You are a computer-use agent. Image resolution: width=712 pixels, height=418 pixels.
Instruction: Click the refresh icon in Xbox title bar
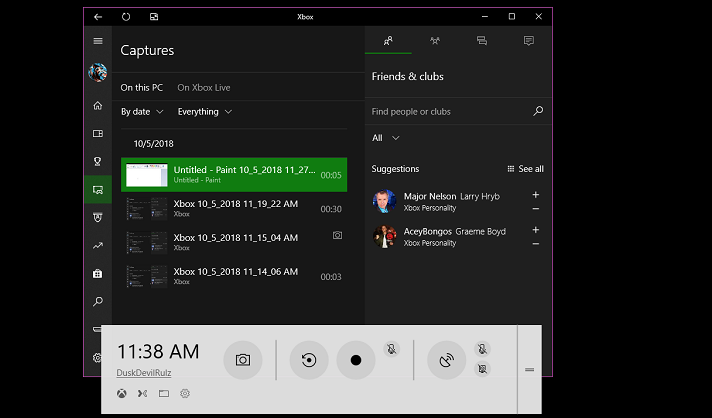(x=126, y=17)
